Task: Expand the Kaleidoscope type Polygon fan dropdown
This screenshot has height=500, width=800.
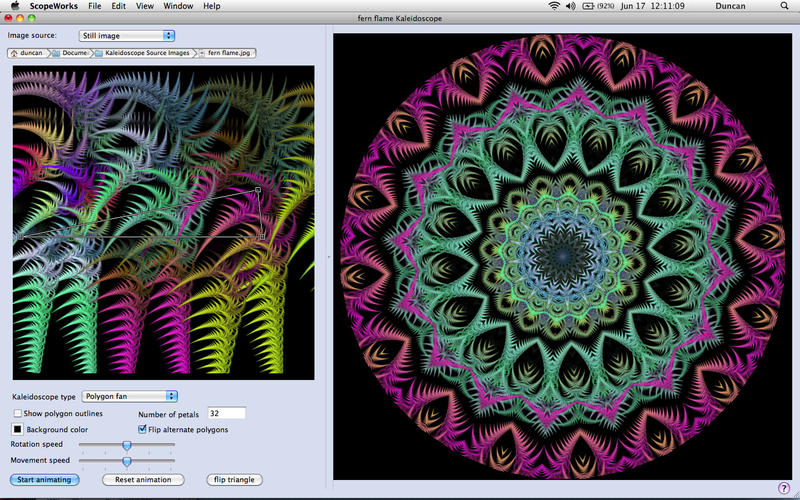Action: (x=129, y=396)
